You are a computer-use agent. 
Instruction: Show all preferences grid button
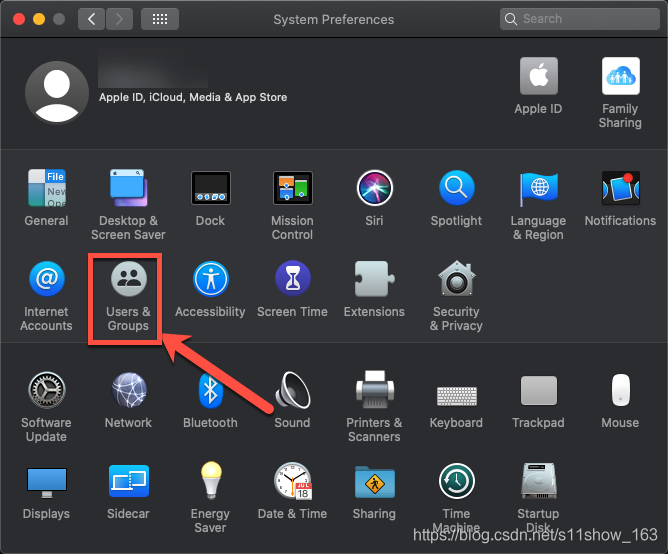pos(160,19)
